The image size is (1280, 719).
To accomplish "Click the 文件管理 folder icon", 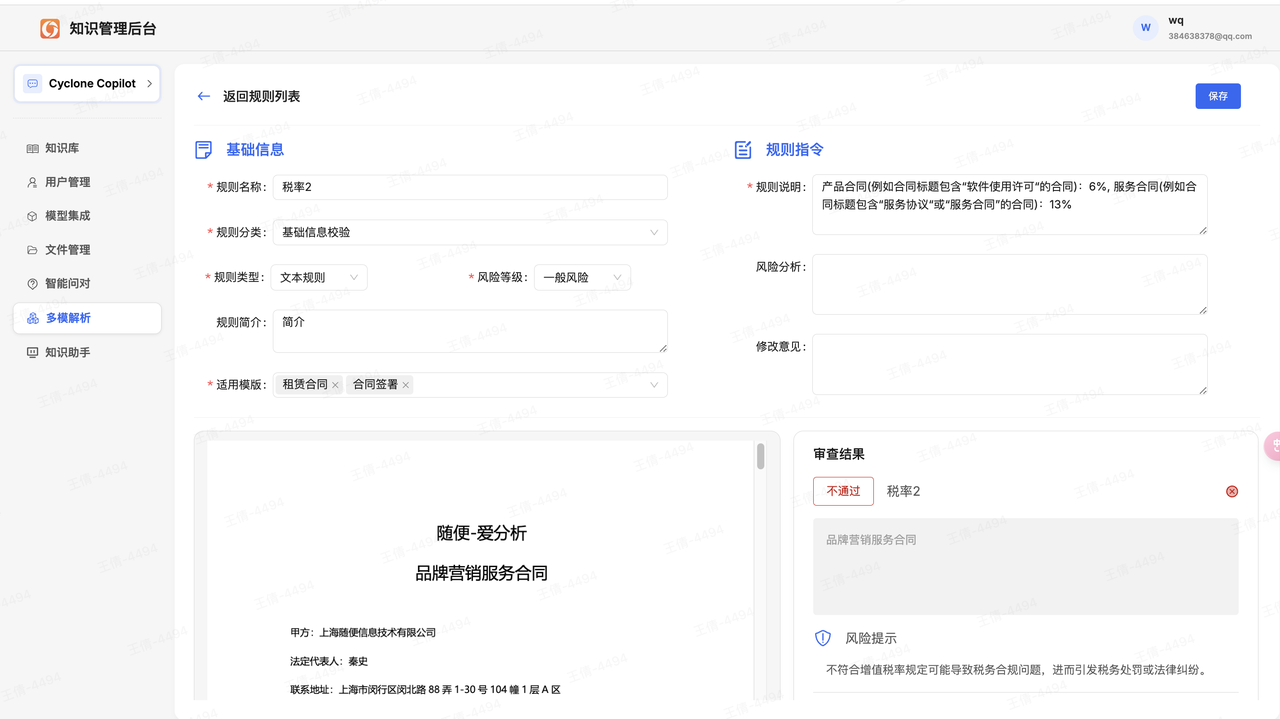I will pyautogui.click(x=33, y=250).
